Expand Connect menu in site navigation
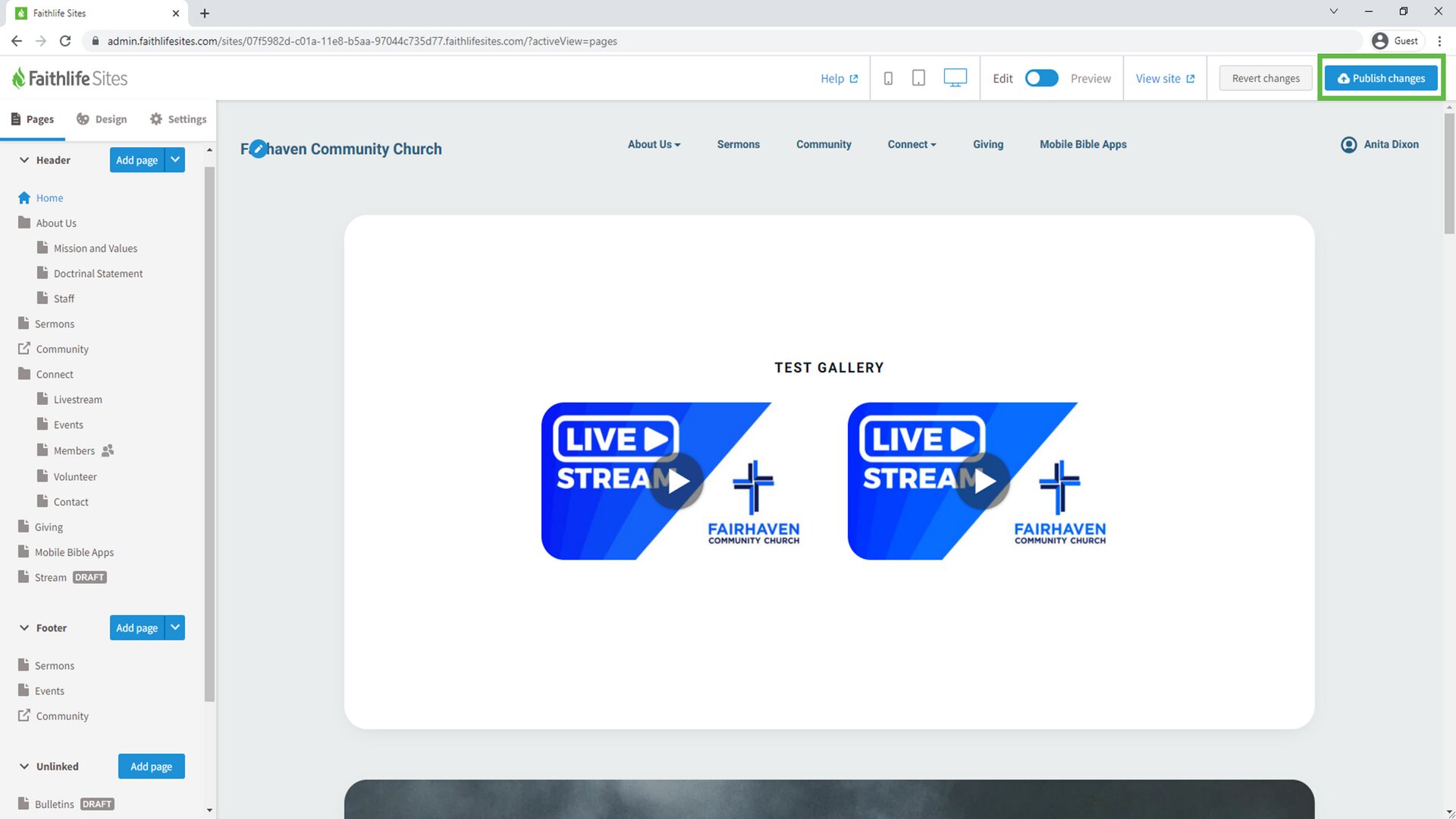Image resolution: width=1456 pixels, height=819 pixels. (x=912, y=144)
